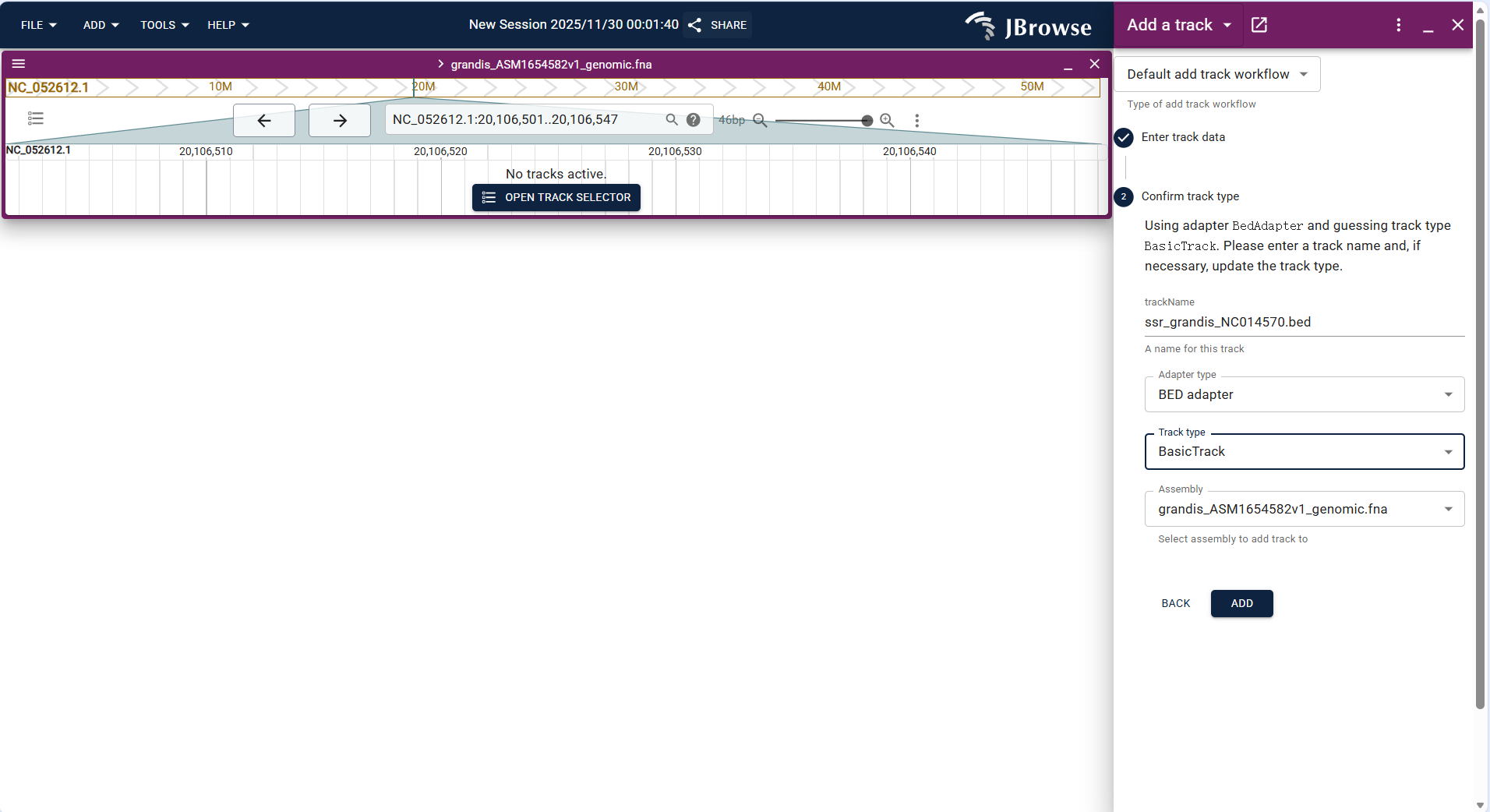Open the edit session icon
Screen dimensions: 1490x812
(x=1259, y=24)
